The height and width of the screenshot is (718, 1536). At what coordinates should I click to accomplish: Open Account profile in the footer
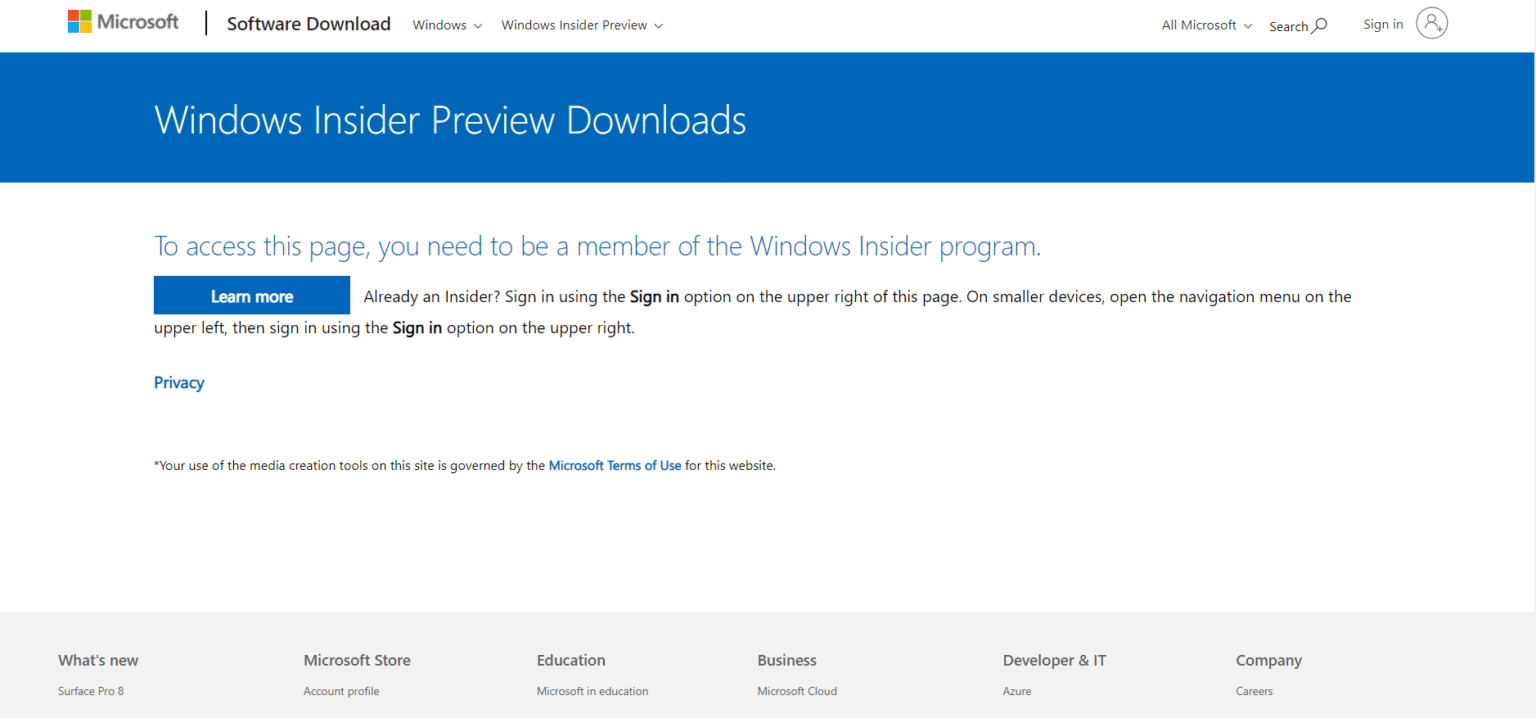[341, 691]
